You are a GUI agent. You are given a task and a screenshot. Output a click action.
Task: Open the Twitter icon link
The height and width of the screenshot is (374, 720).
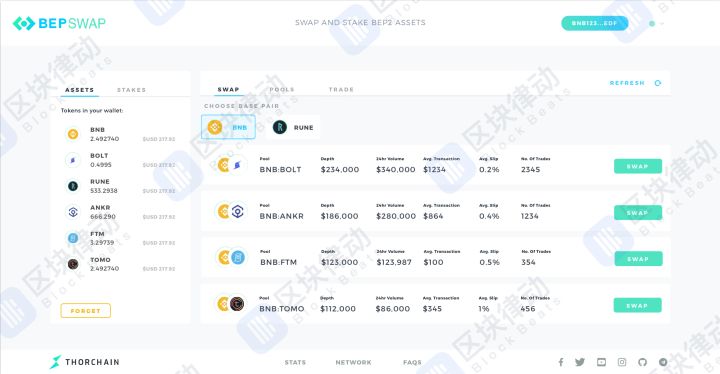tap(580, 362)
